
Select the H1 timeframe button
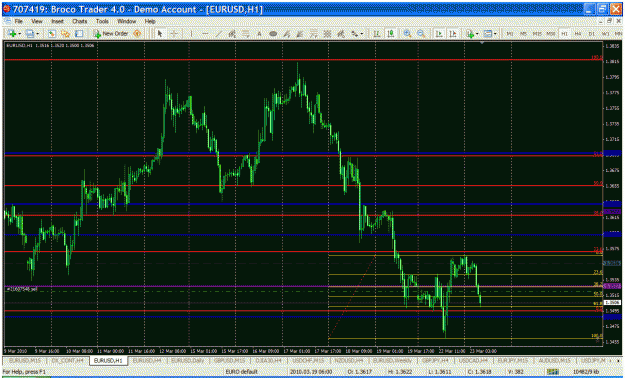coord(564,34)
